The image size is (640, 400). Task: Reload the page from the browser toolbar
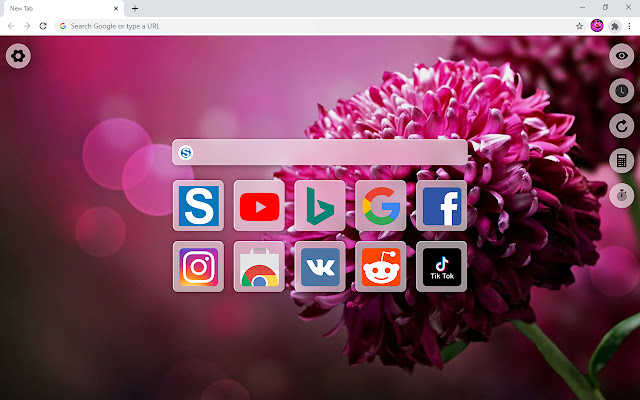[43, 26]
